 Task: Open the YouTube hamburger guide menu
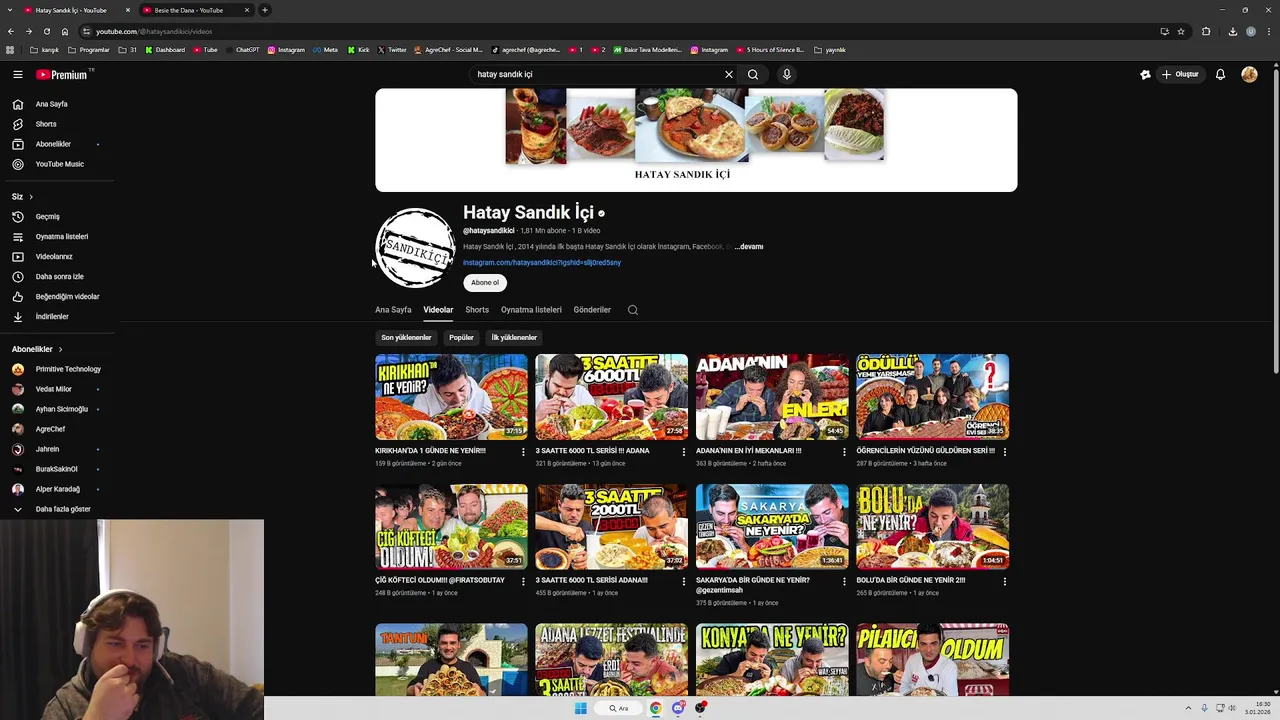18,74
